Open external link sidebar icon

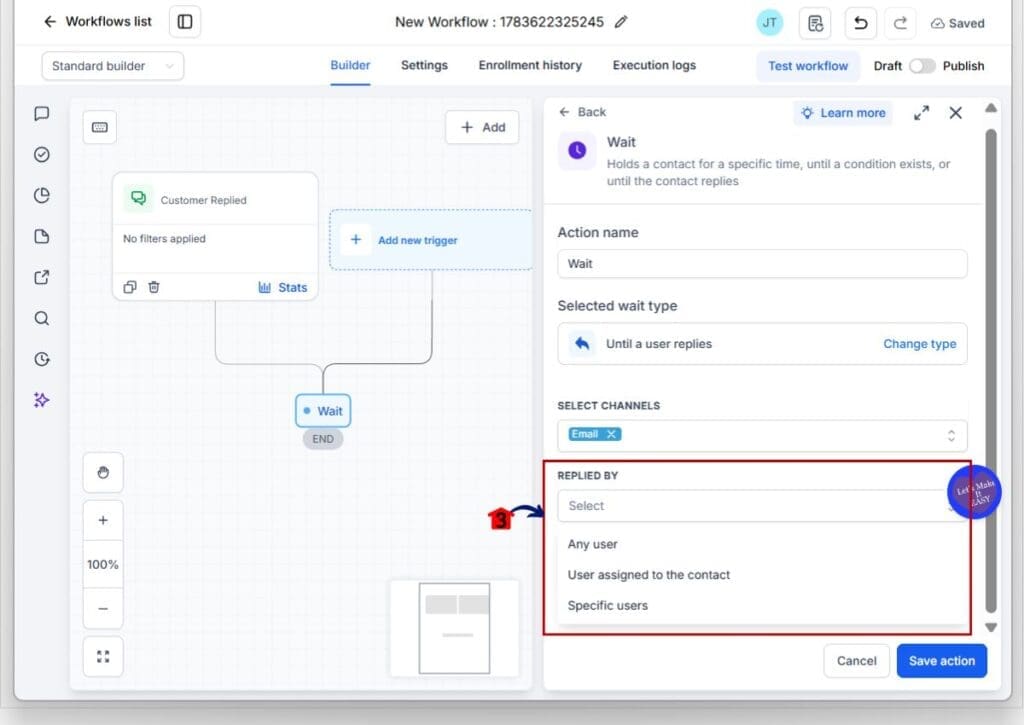pos(42,277)
